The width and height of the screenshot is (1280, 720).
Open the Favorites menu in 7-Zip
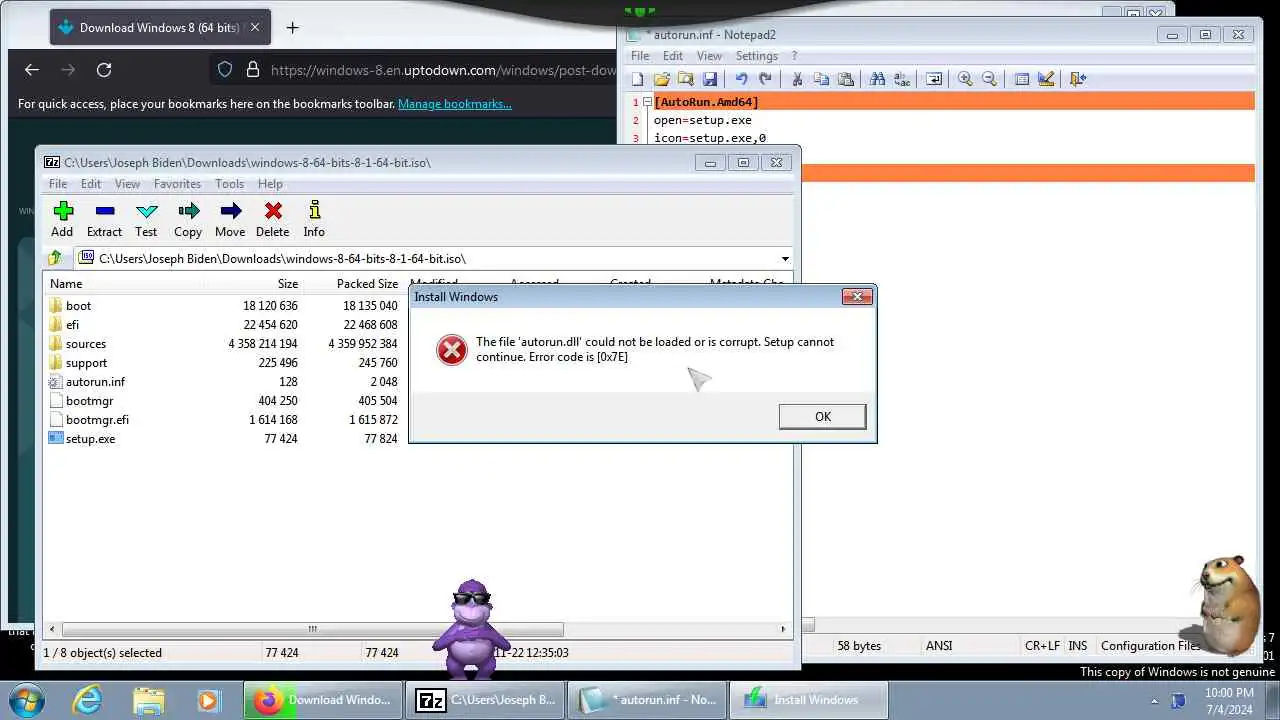[177, 184]
